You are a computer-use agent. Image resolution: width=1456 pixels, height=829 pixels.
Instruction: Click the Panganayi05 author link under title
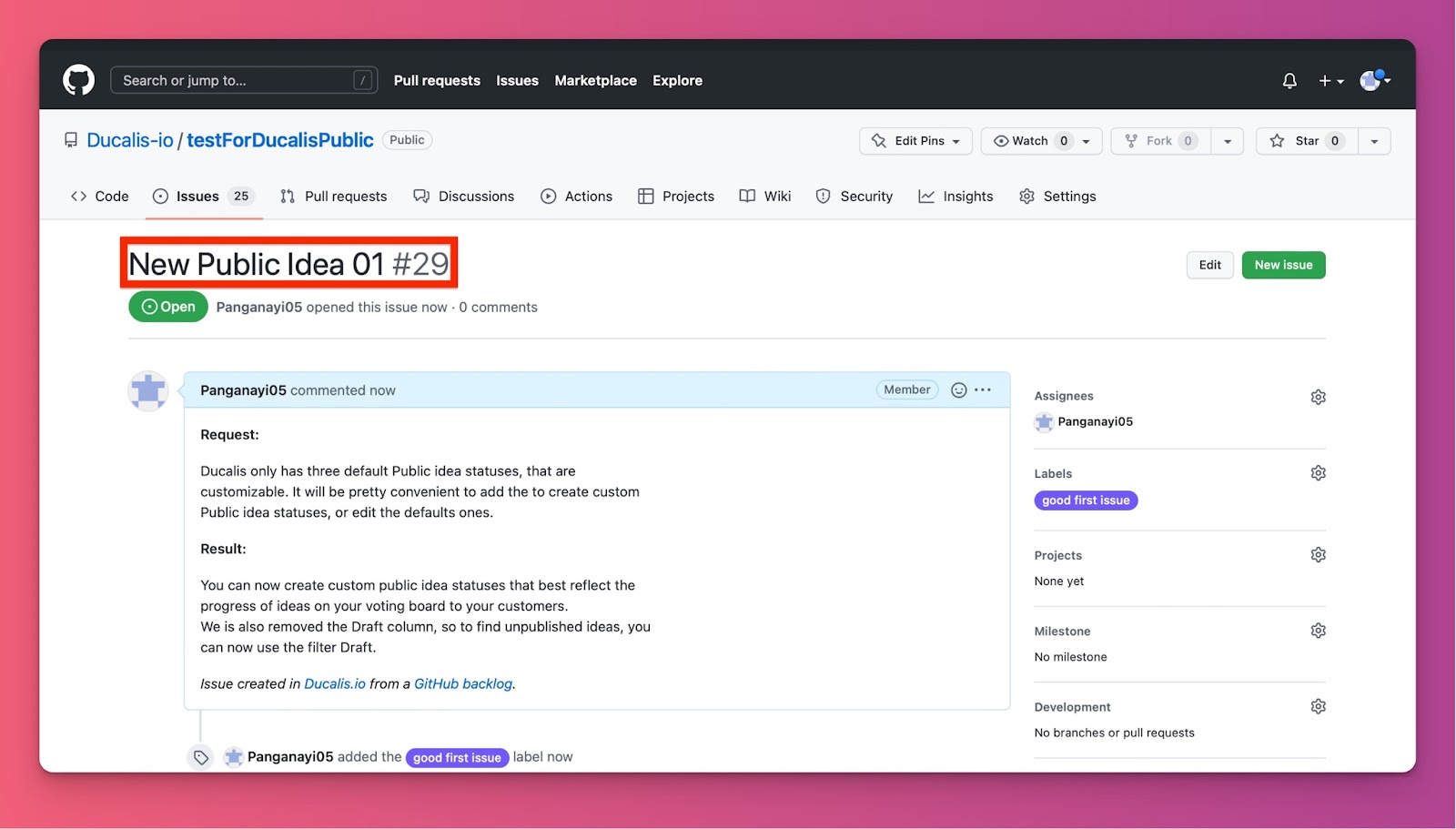pyautogui.click(x=259, y=308)
